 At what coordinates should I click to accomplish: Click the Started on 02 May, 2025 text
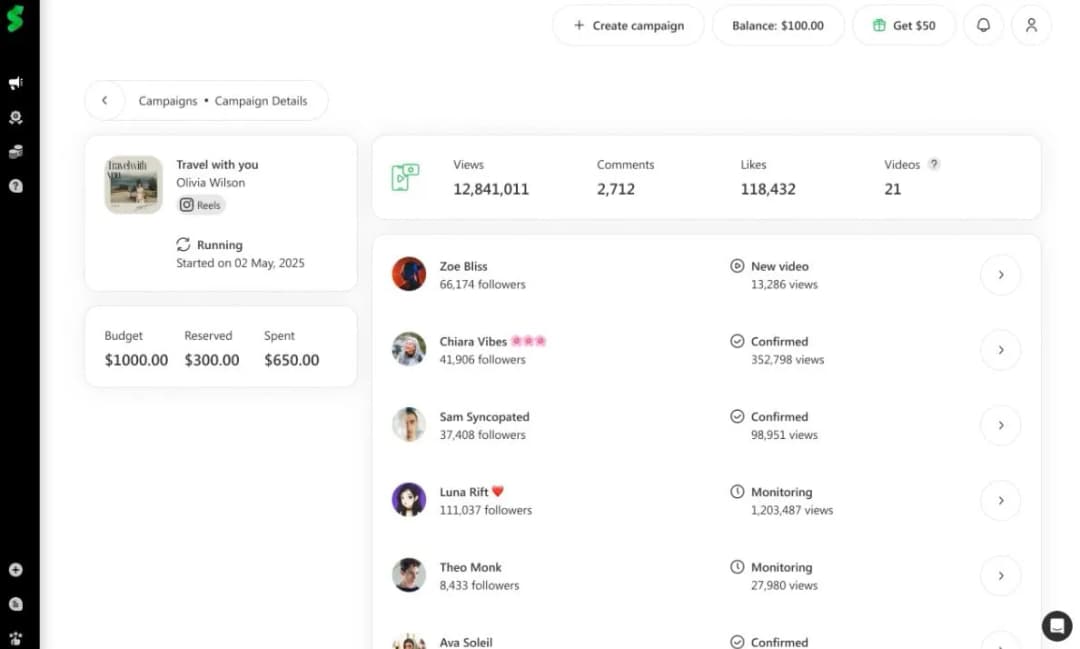tap(240, 262)
